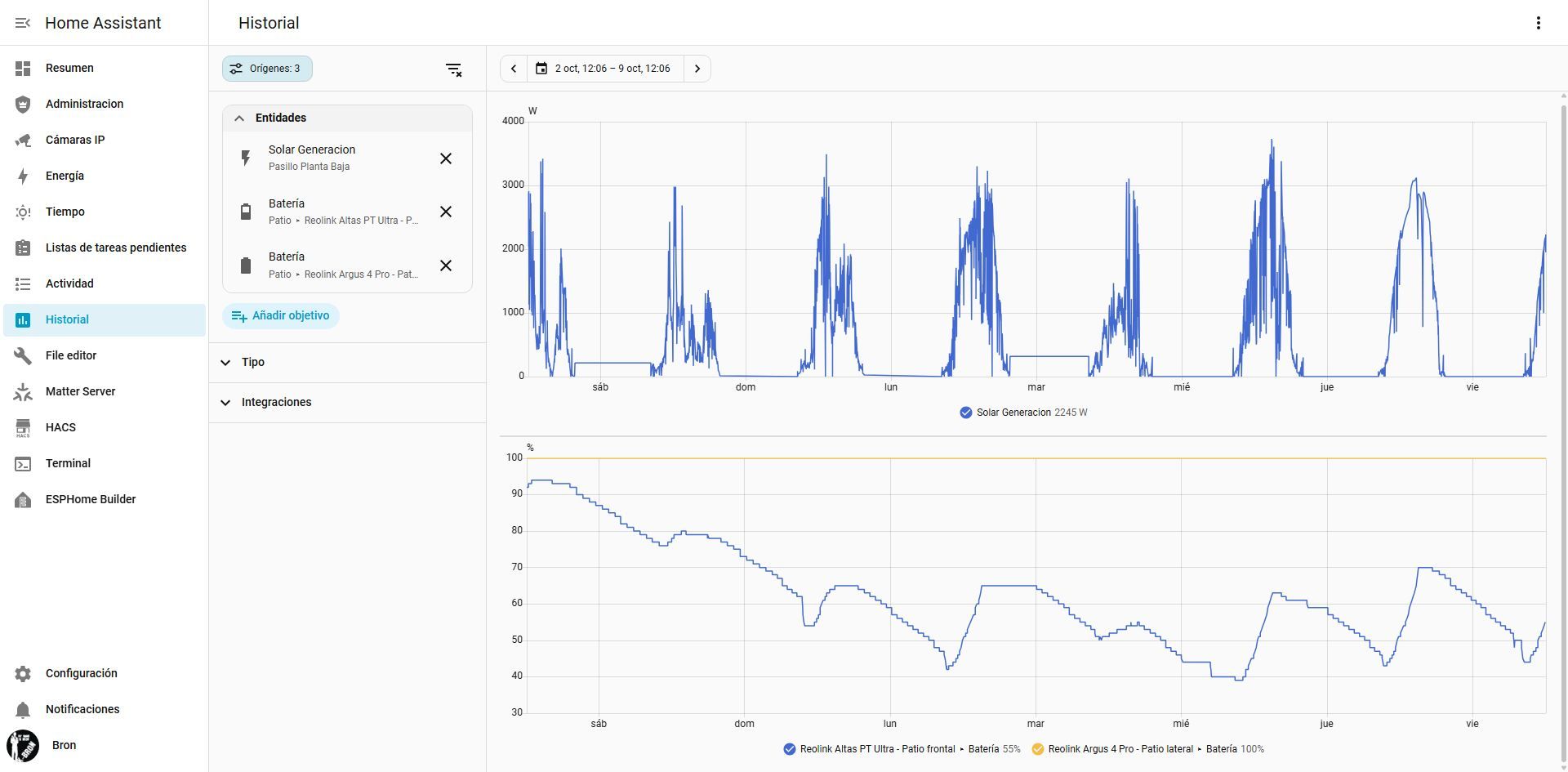
Task: Go to the previous date range
Action: [514, 69]
